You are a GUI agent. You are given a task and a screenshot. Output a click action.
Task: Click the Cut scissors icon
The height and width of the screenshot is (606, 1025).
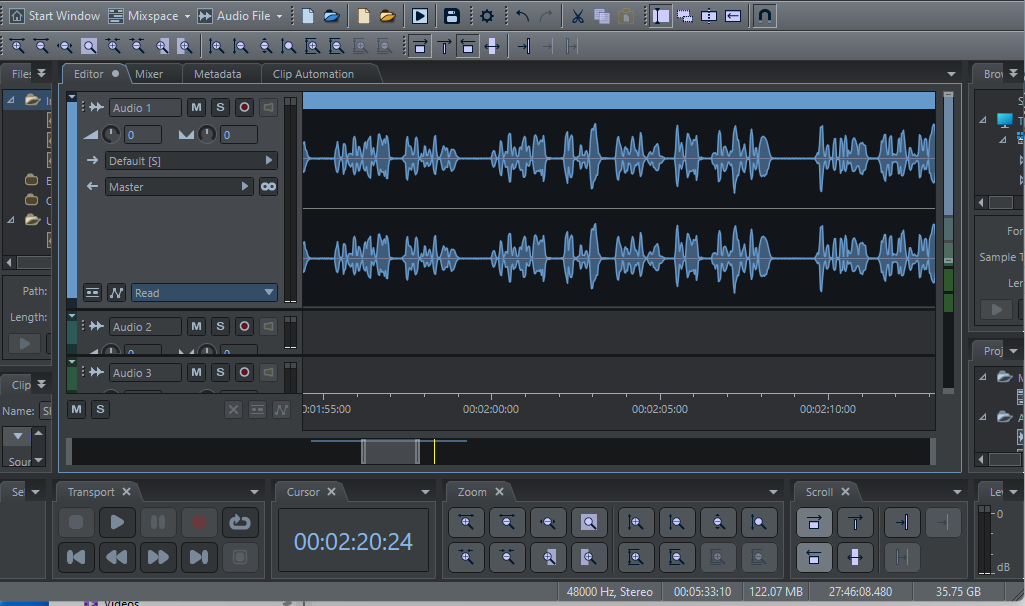coord(577,16)
